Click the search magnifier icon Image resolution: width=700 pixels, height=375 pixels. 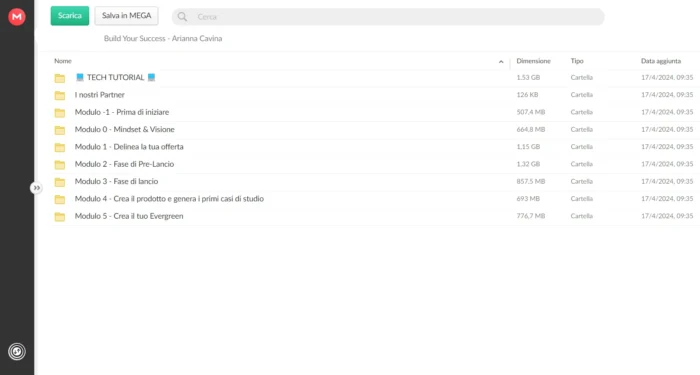(x=182, y=17)
